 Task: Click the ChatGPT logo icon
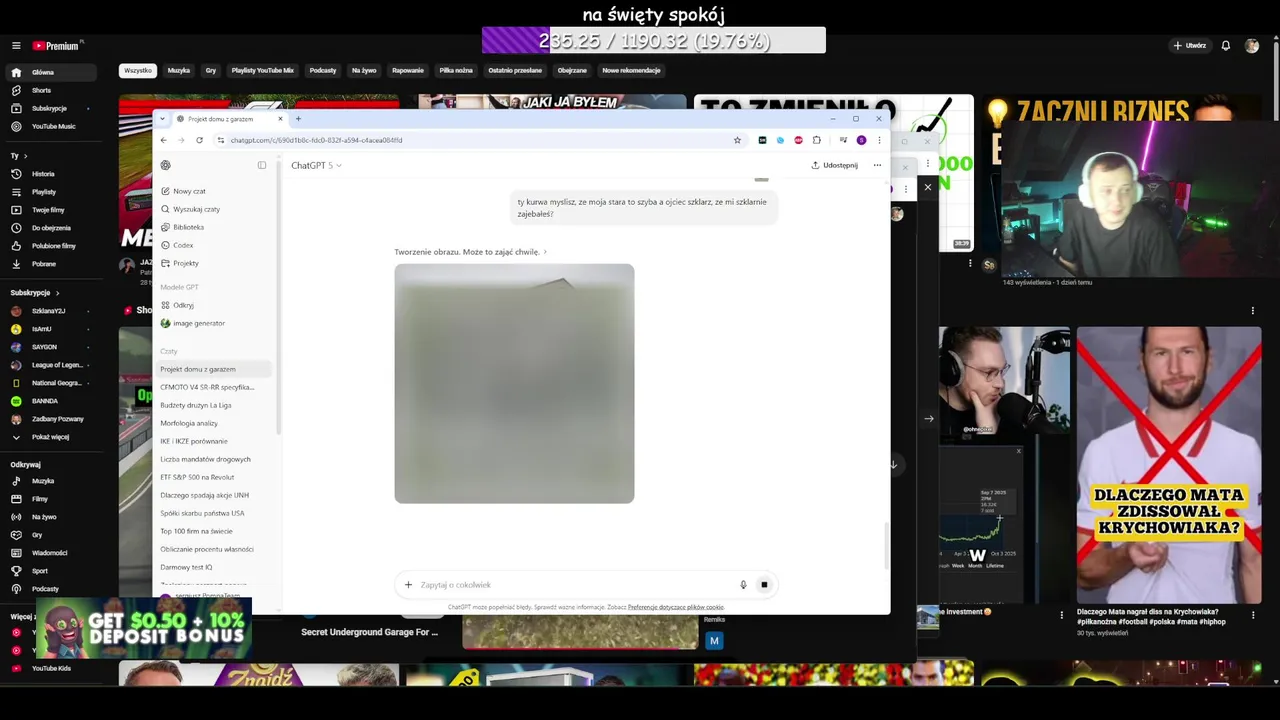(x=166, y=165)
